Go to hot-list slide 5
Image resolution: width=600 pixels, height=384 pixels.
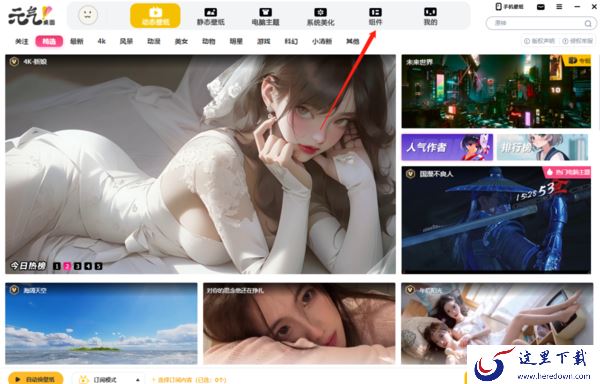(x=98, y=266)
